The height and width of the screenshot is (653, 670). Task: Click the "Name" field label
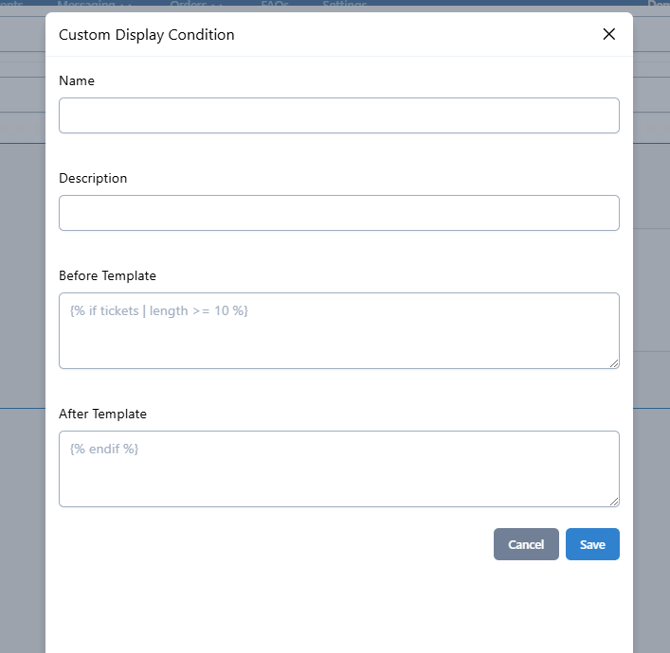(x=77, y=81)
